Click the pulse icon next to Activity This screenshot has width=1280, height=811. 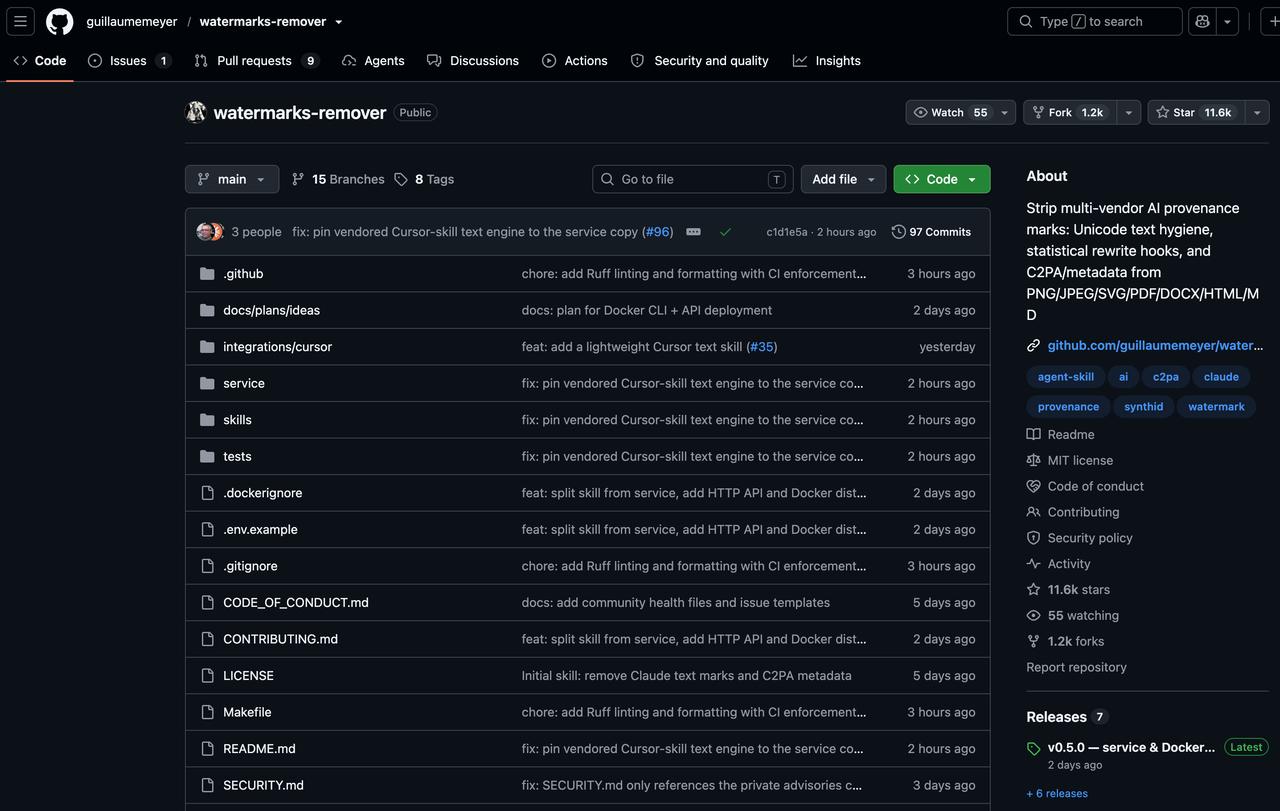(1034, 564)
